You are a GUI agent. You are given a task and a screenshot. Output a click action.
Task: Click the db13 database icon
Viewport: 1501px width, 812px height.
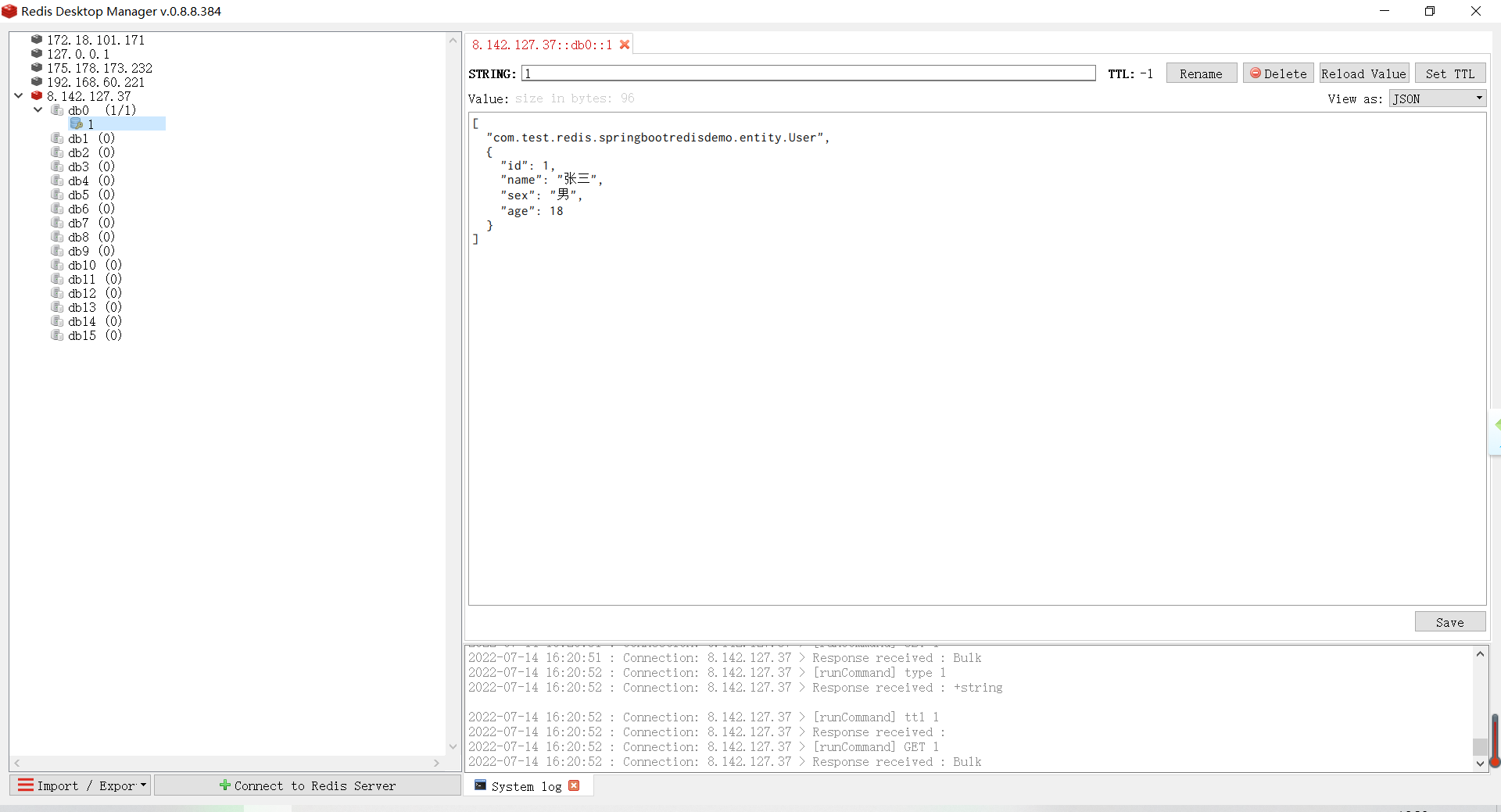click(57, 307)
